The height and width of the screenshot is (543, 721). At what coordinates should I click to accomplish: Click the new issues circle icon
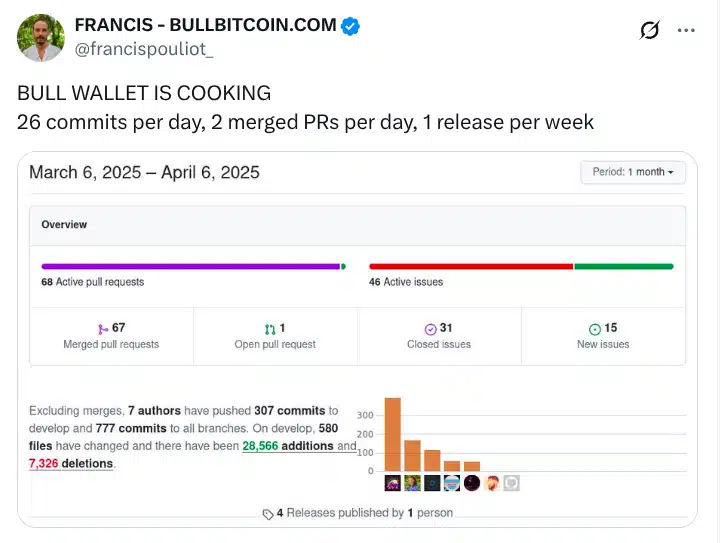[x=595, y=329]
